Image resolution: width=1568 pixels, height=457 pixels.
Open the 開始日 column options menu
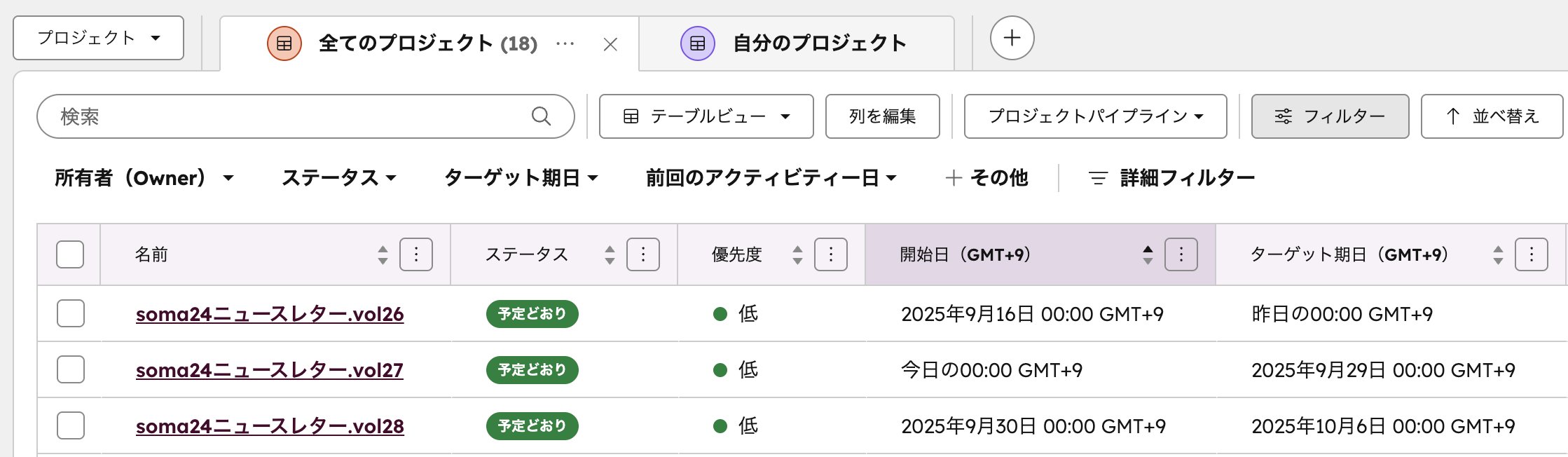[1181, 254]
